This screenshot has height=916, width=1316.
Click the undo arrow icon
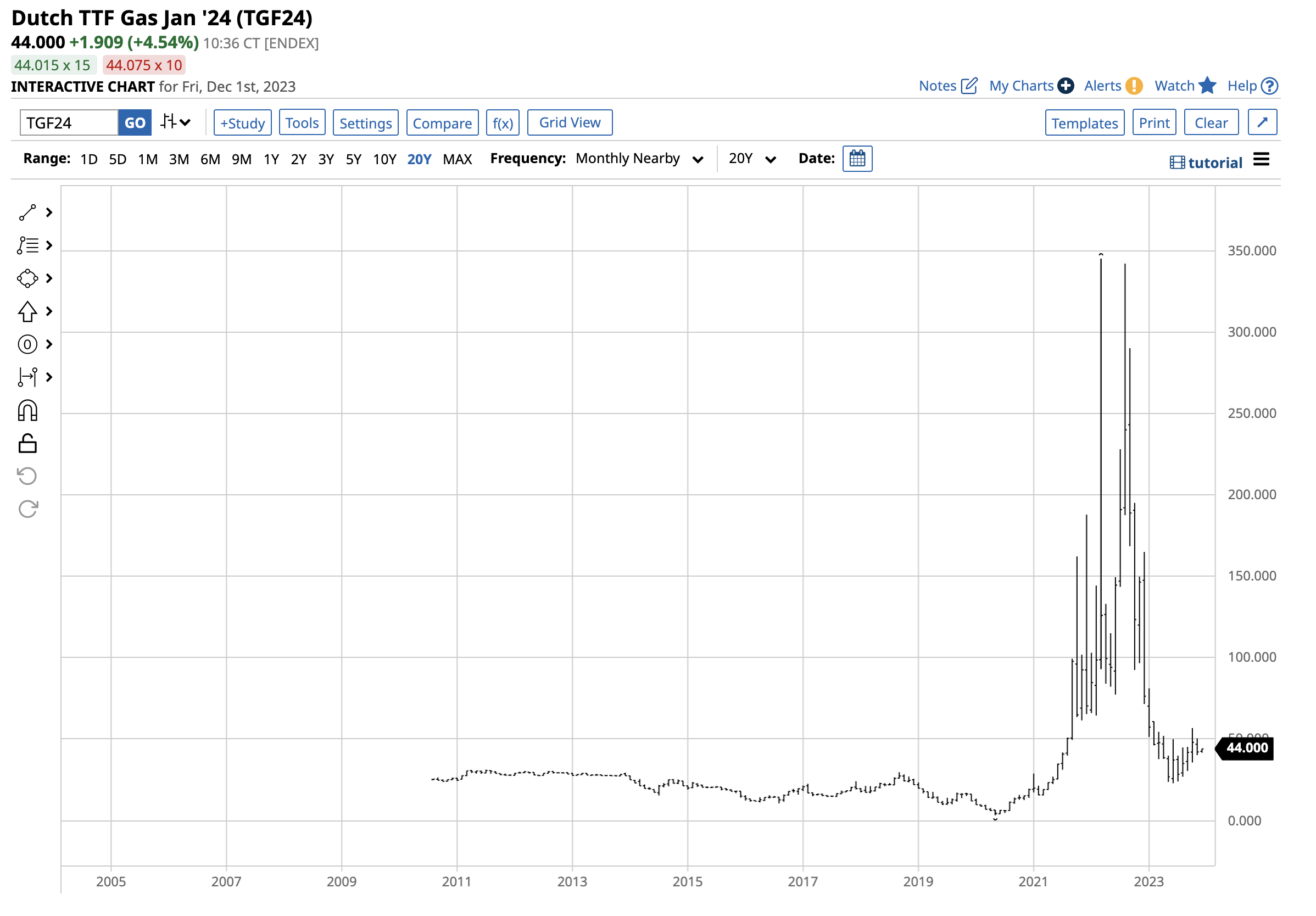[27, 476]
